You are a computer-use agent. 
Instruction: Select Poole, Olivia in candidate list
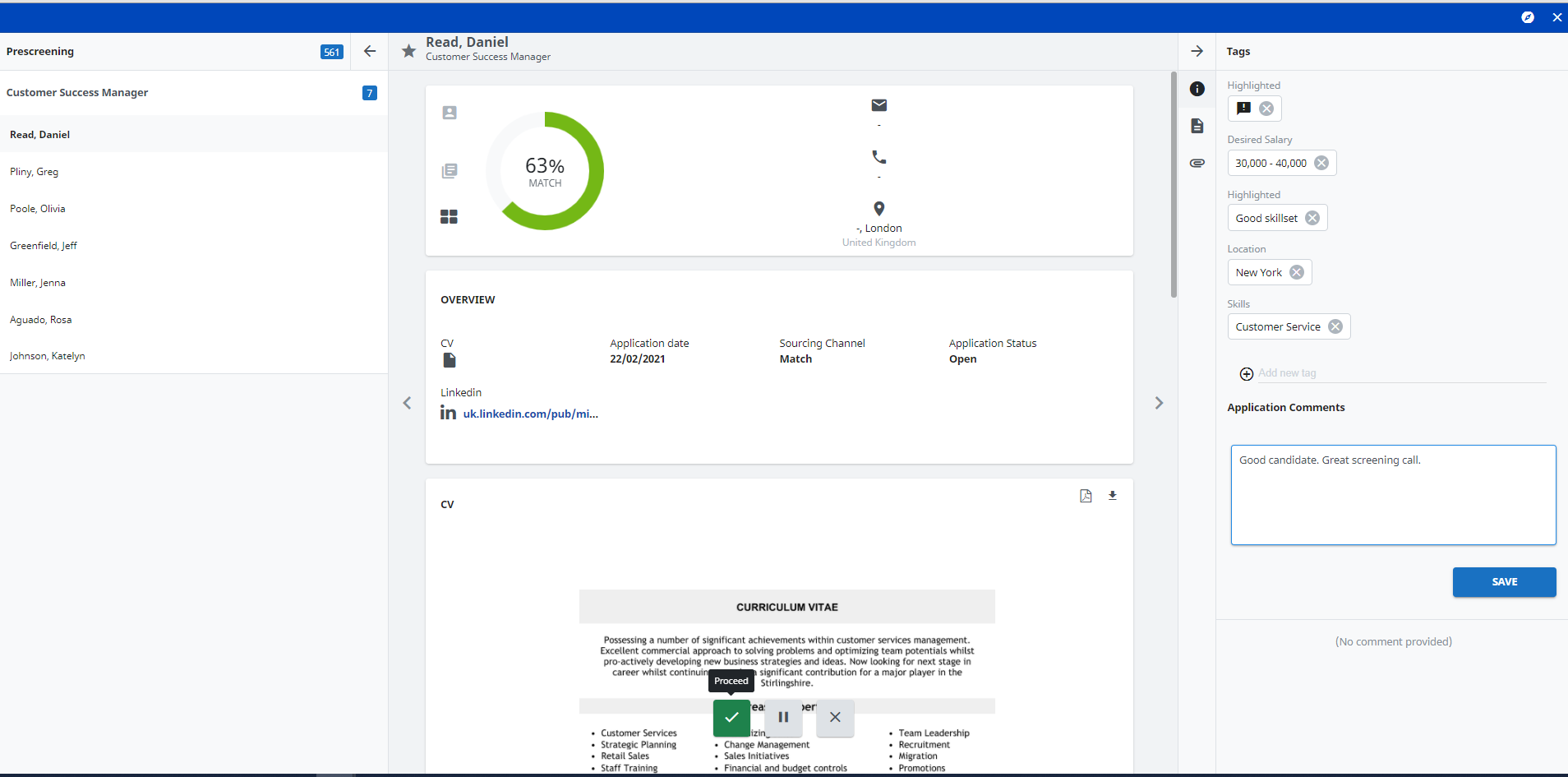[x=194, y=208]
